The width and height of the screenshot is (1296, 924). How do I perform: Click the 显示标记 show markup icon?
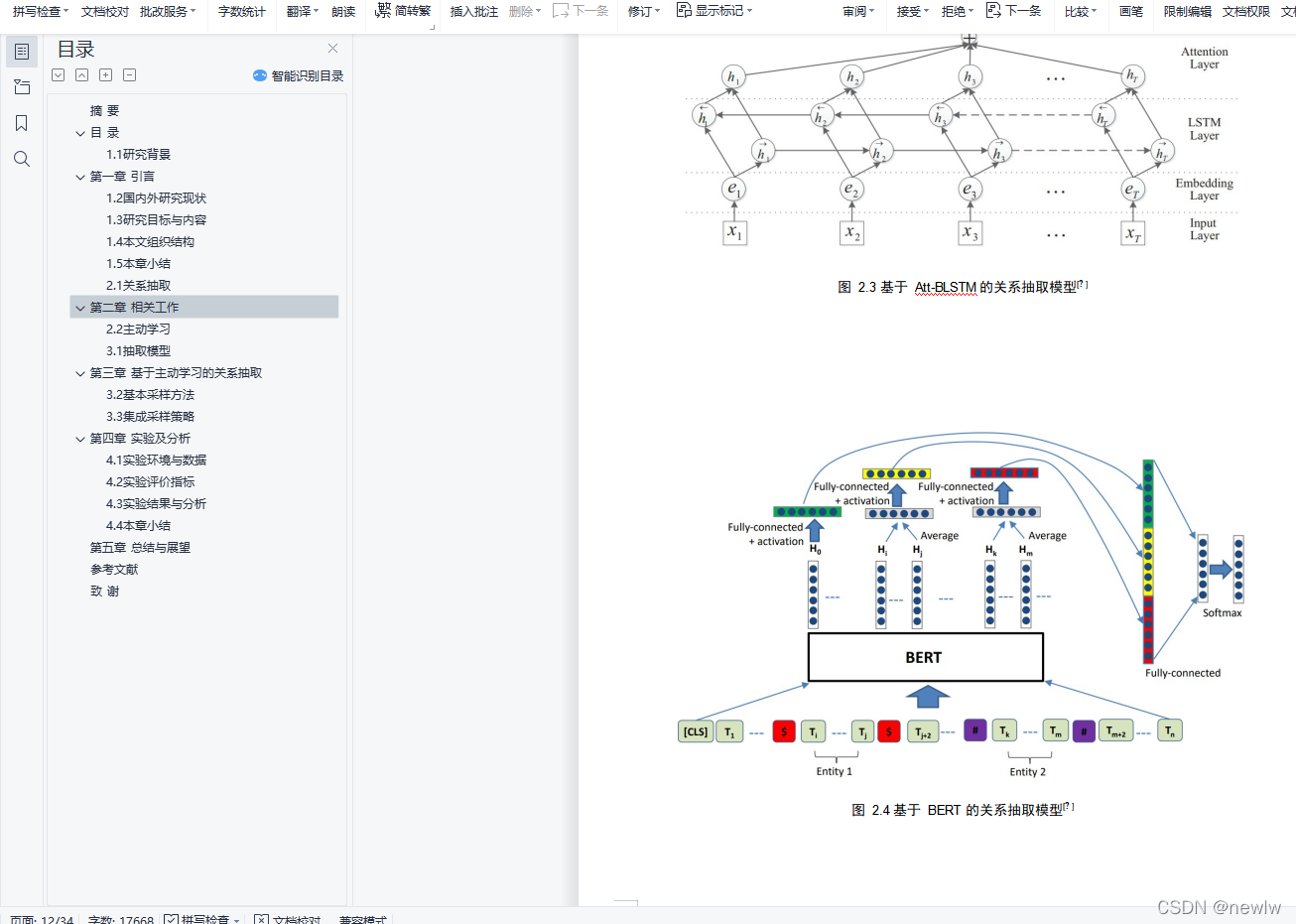pyautogui.click(x=684, y=10)
